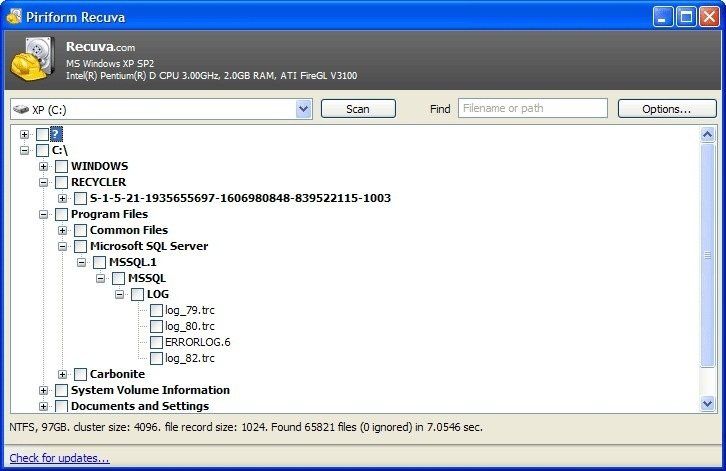Check the LOG folder checkbox
The width and height of the screenshot is (726, 471).
[138, 294]
